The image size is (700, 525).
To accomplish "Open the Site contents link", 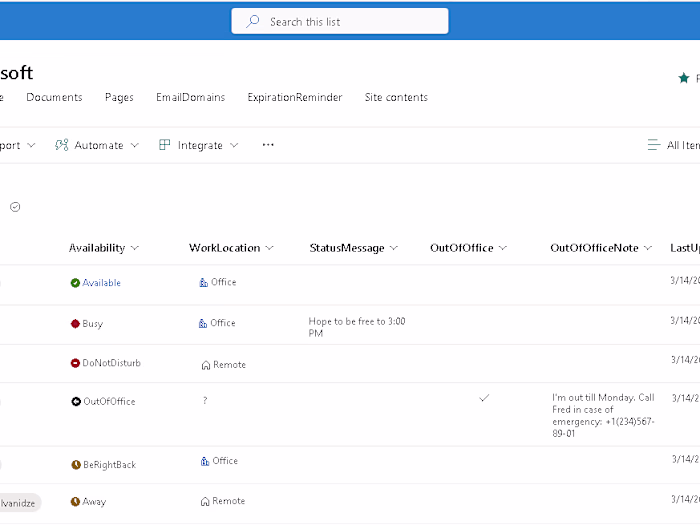I will [x=396, y=97].
